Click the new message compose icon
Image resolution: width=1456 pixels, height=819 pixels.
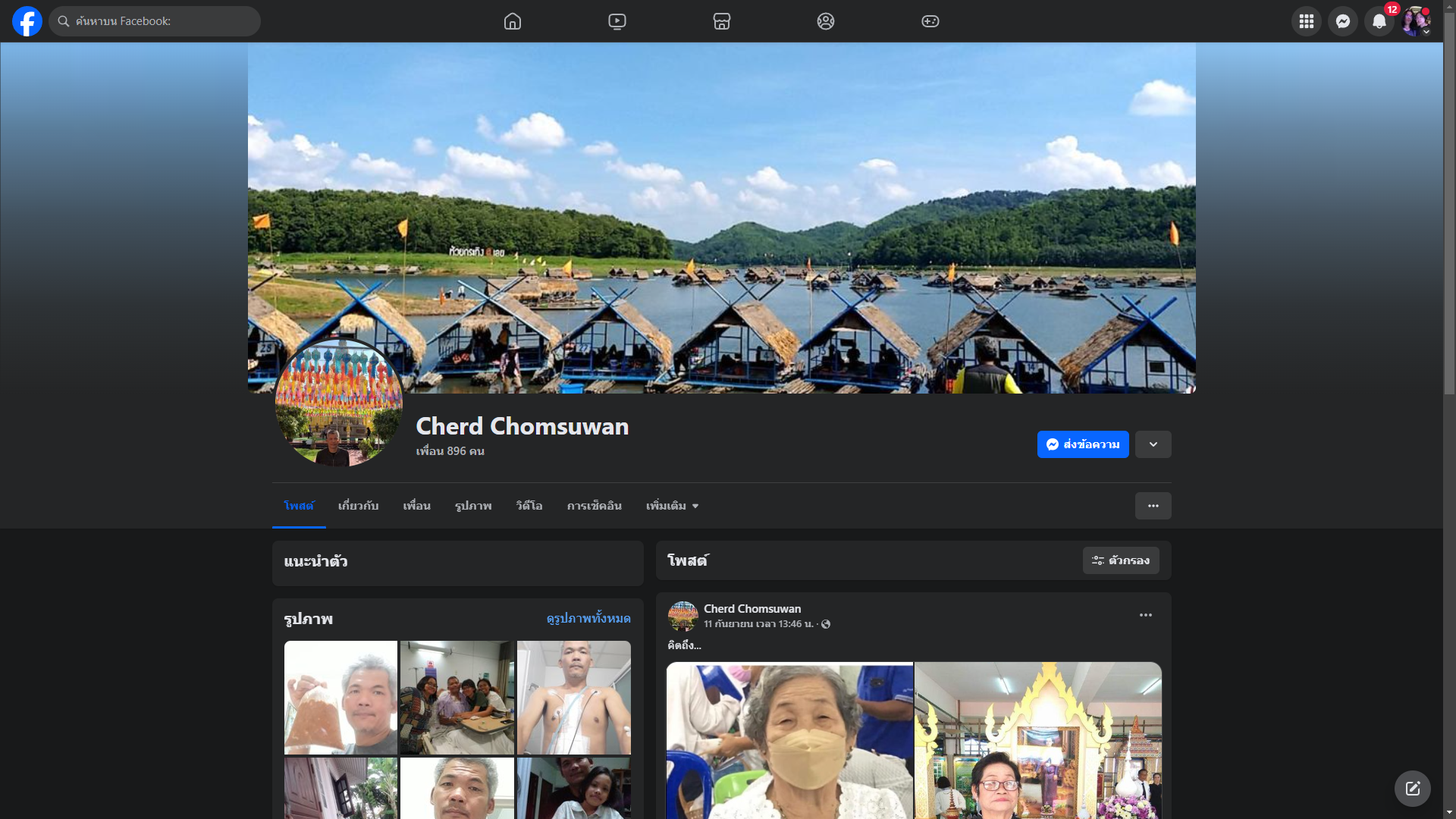[x=1413, y=789]
